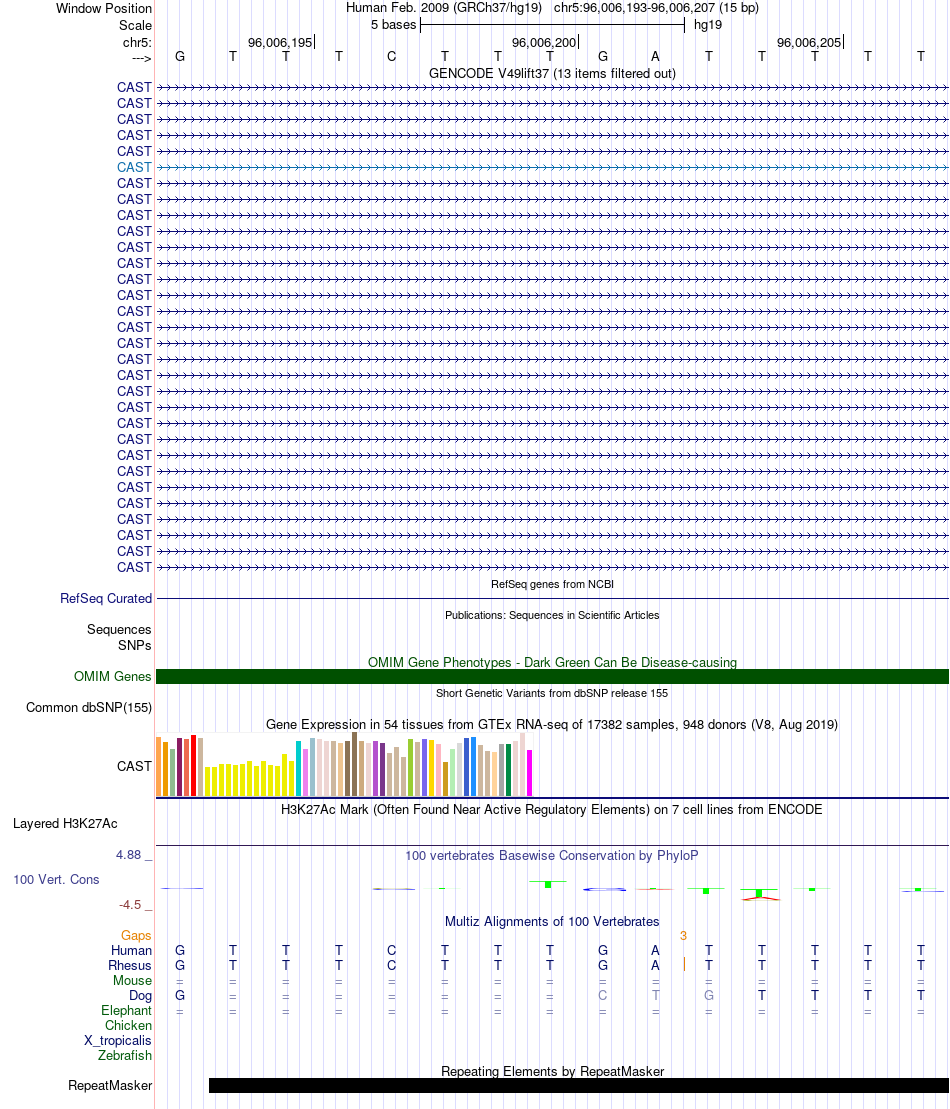Select the Elephant species row label
950x1109 pixels.
point(127,1011)
